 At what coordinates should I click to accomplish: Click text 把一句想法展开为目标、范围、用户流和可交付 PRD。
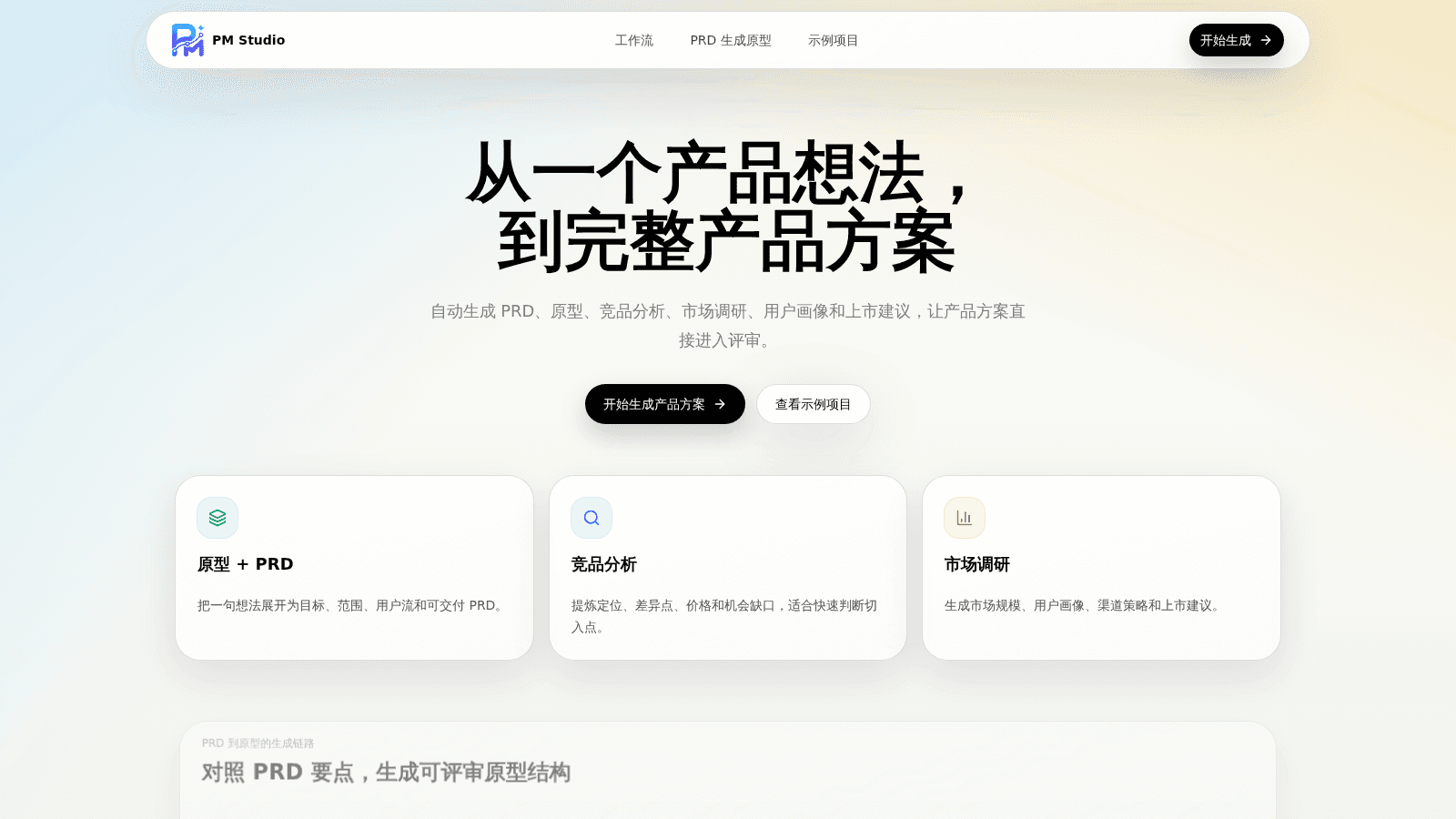click(x=352, y=605)
